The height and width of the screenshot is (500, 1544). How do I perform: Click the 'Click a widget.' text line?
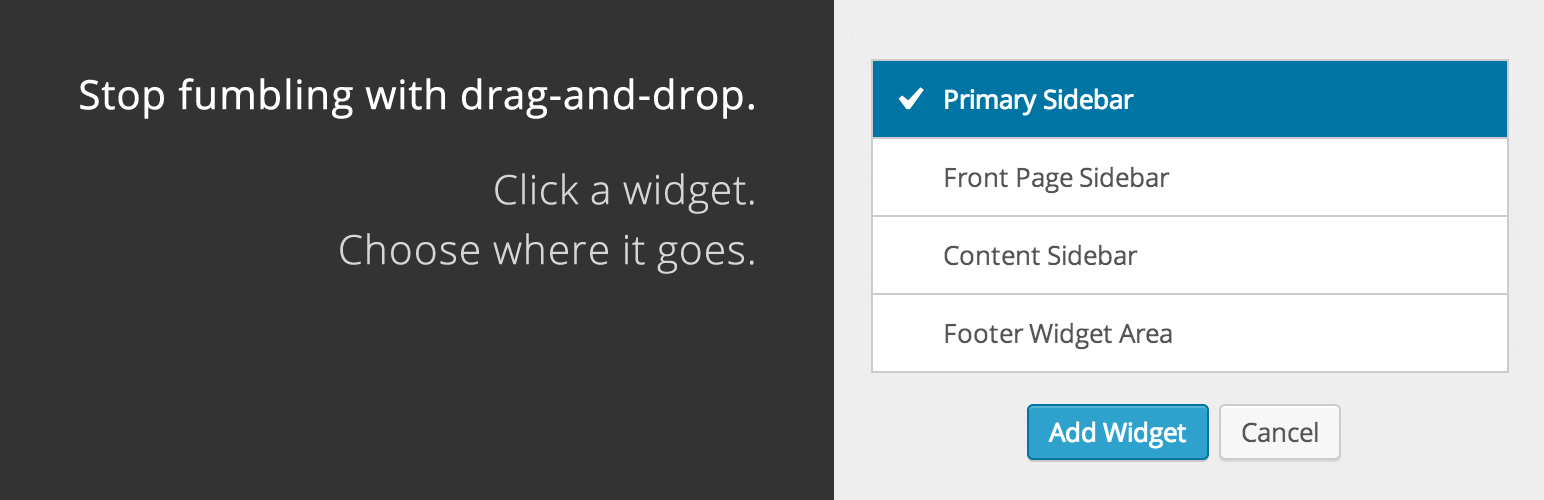[x=624, y=190]
